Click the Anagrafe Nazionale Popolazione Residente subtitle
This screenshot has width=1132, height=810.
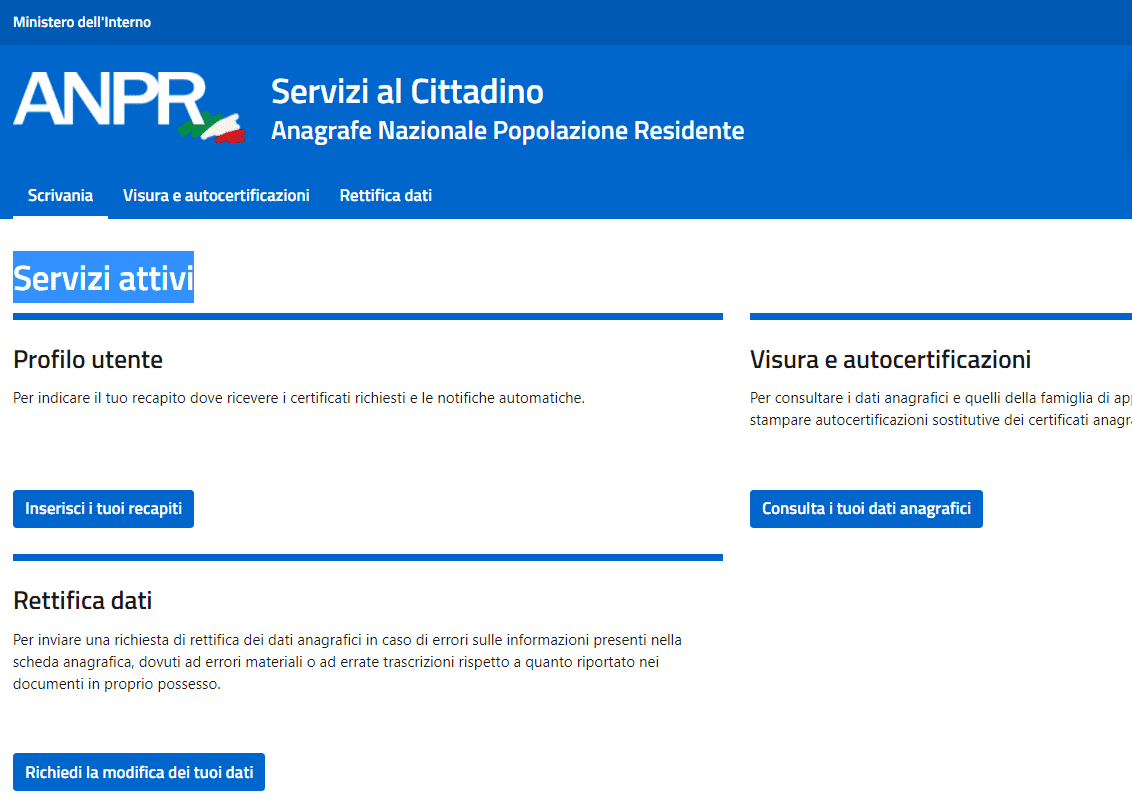507,130
